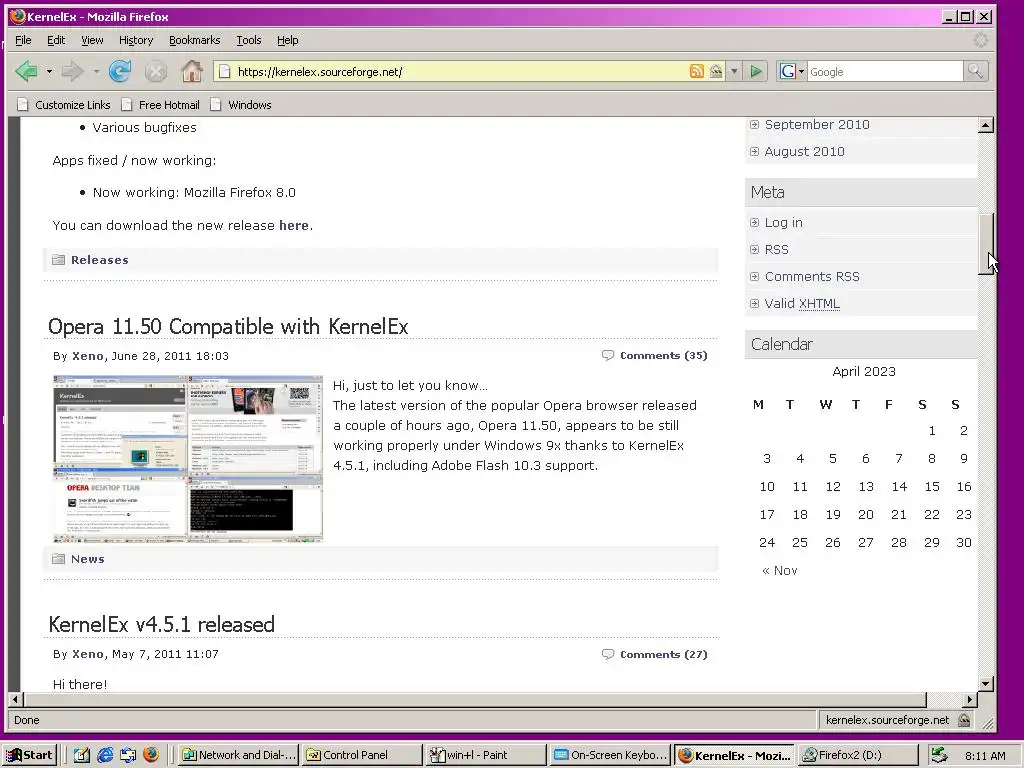1024x768 pixels.
Task: Open 'KernelEx v4.5.1 released' post title
Action: click(x=161, y=624)
